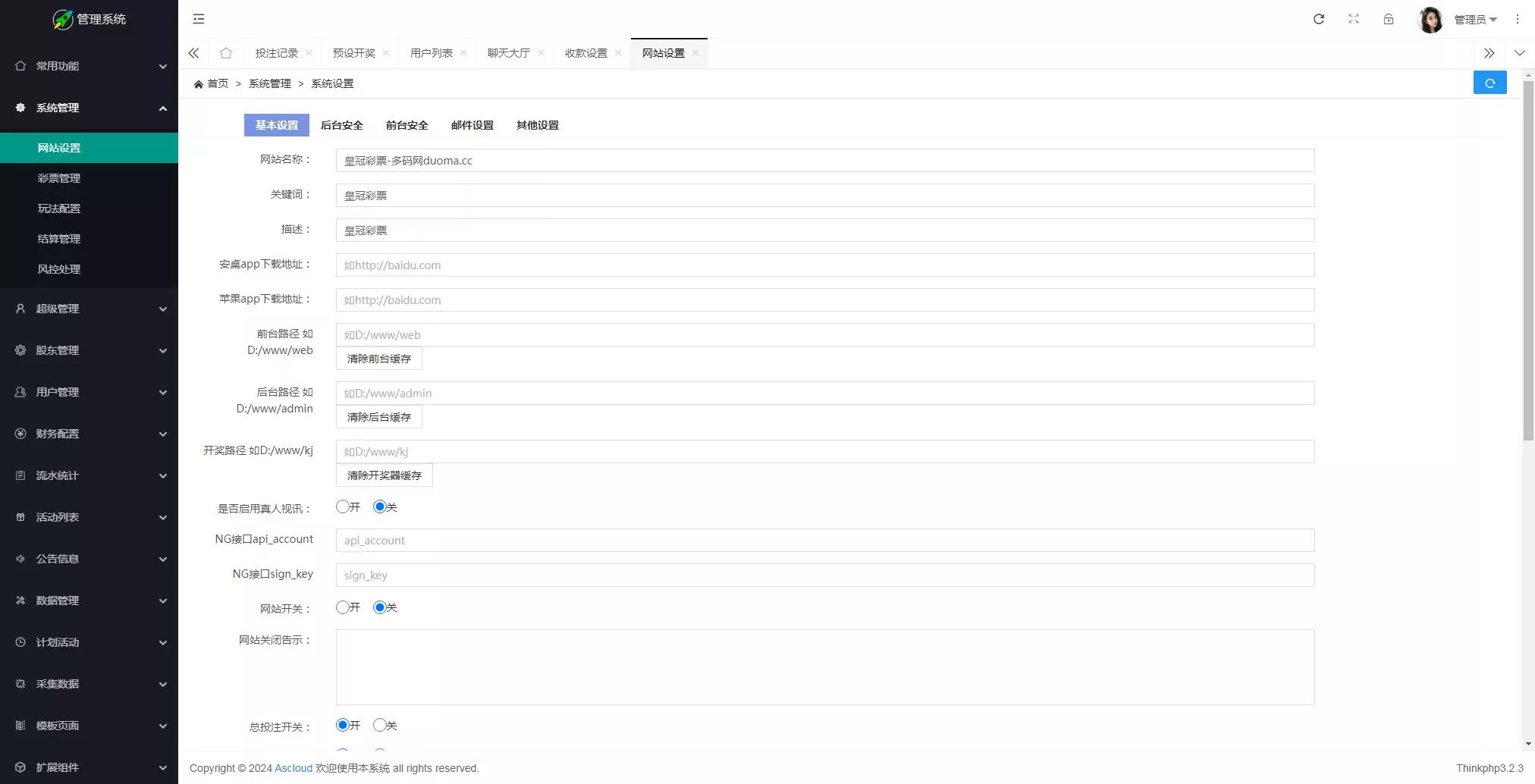The height and width of the screenshot is (784, 1535).
Task: Open the 公告信息 sidebar icon
Action: tap(20, 559)
